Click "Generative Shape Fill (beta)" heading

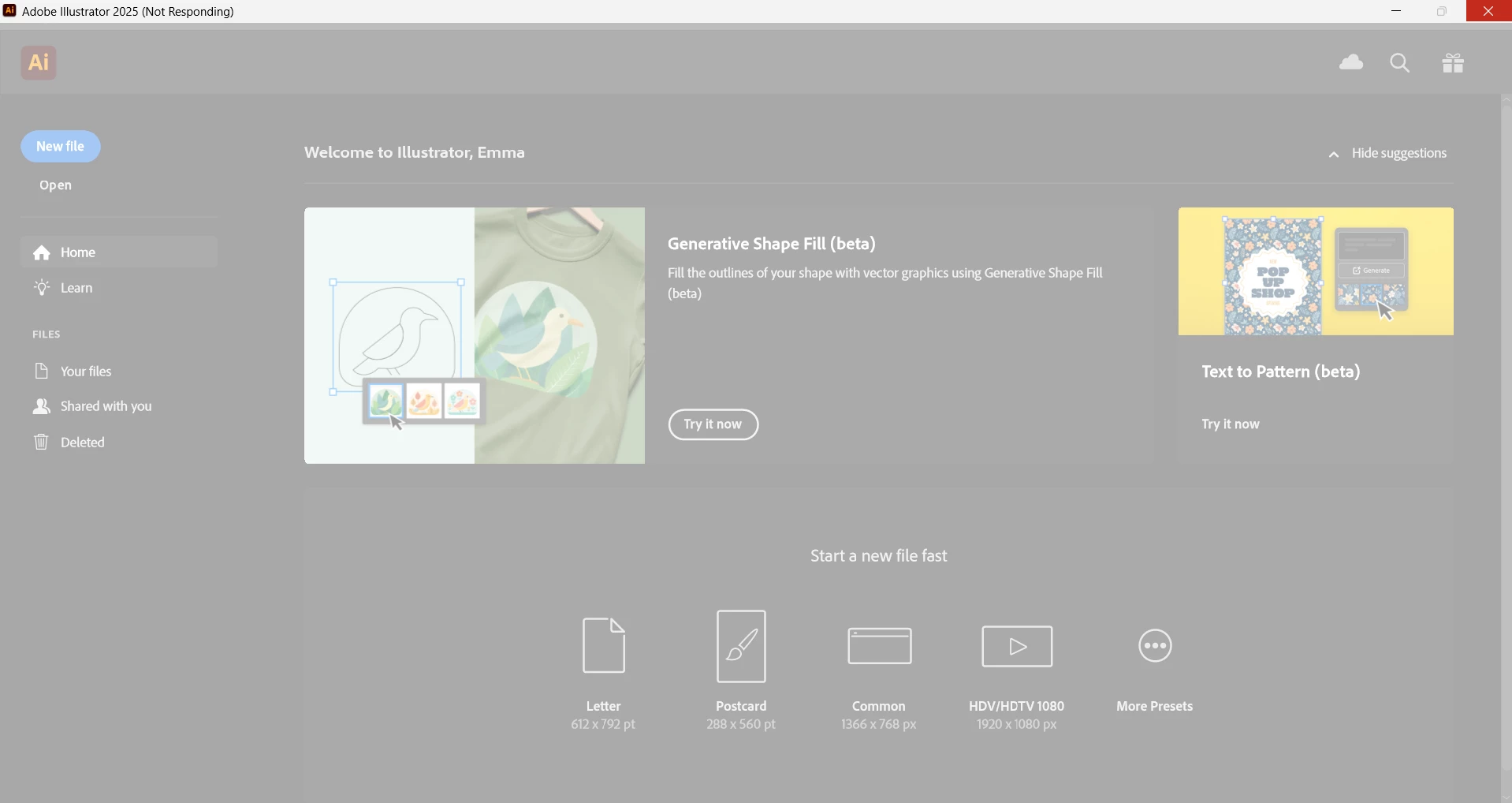coord(772,244)
